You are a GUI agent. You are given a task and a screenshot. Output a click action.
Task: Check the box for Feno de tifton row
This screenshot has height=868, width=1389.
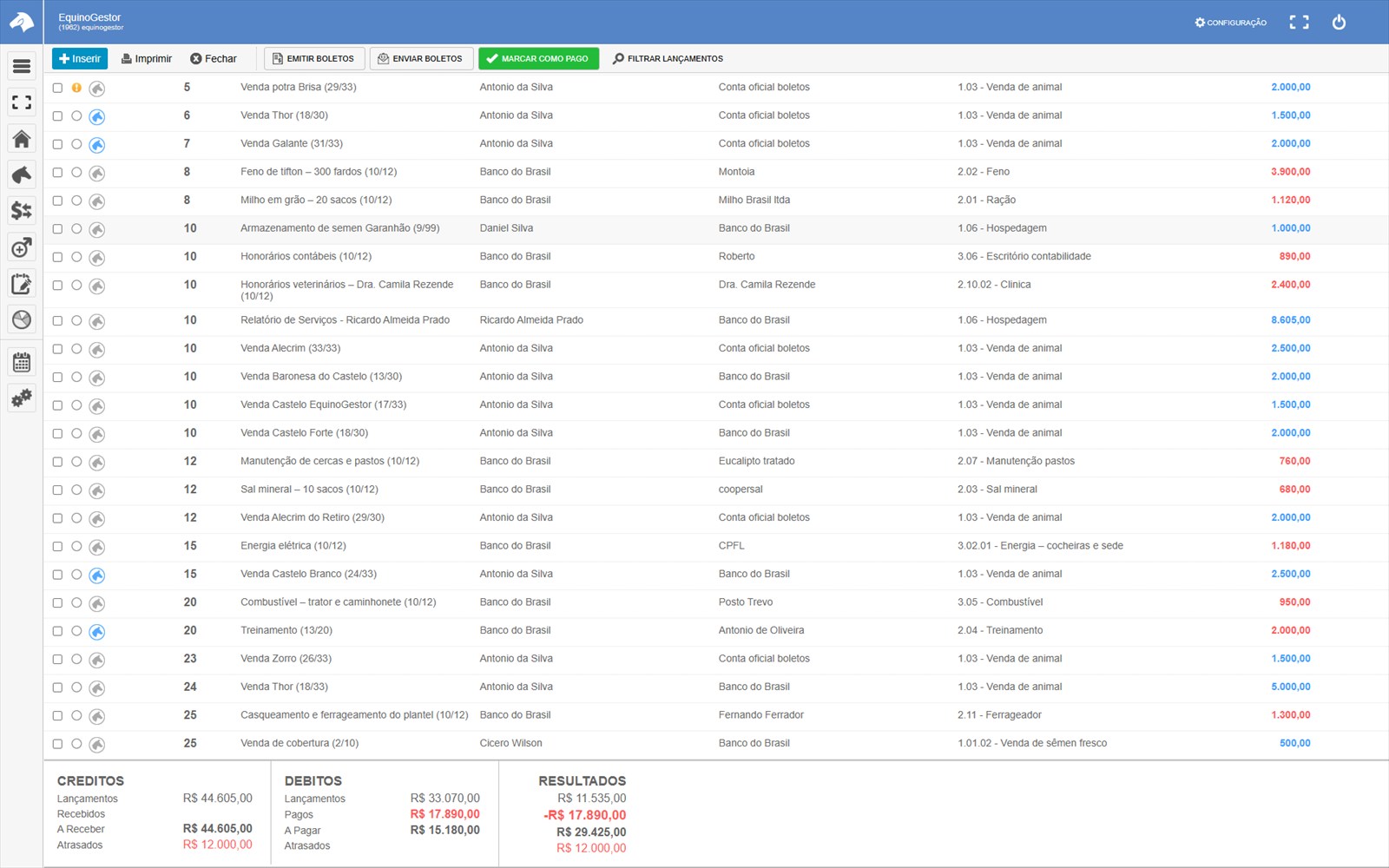(x=57, y=173)
